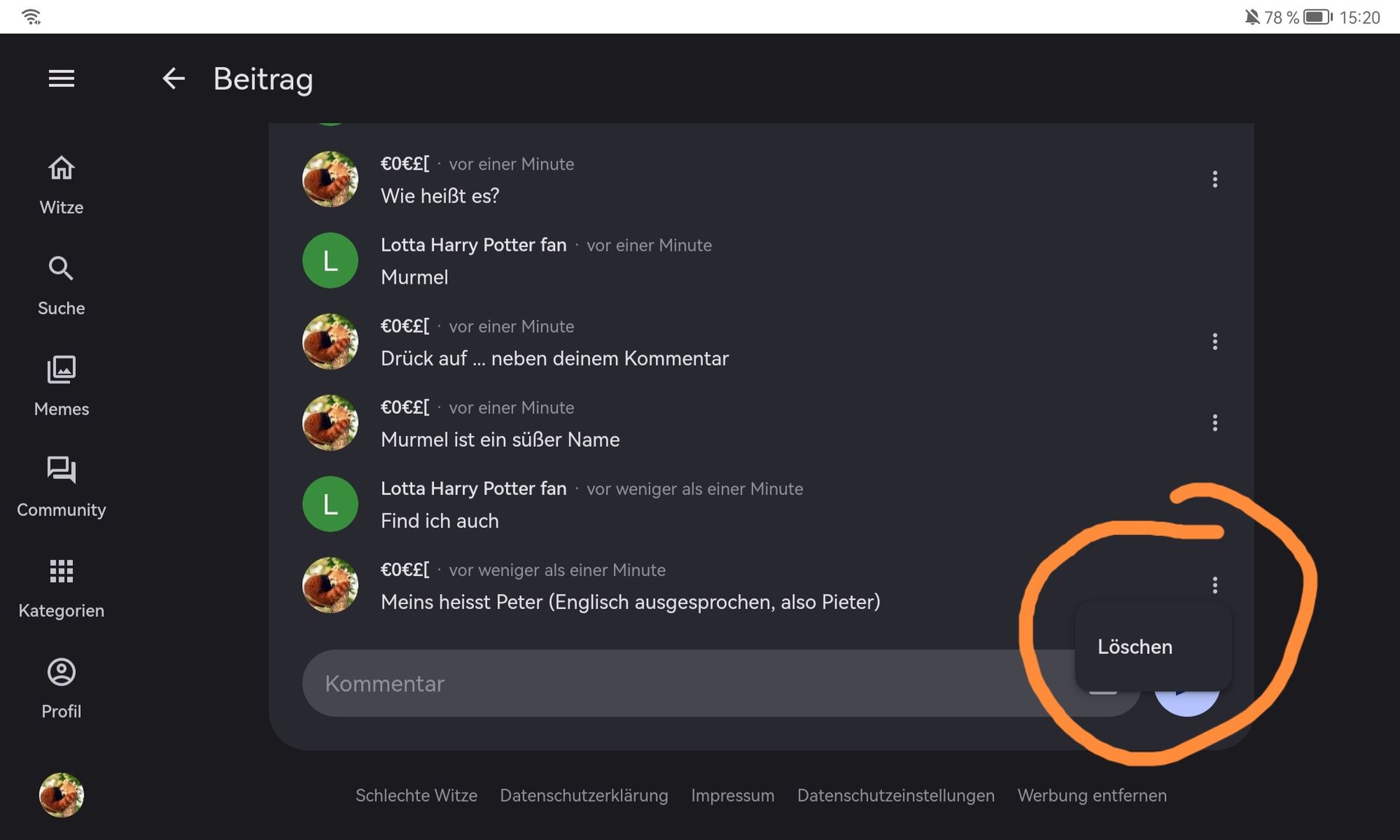Go back with the arrow icon
Viewport: 1400px width, 840px height.
coord(174,78)
